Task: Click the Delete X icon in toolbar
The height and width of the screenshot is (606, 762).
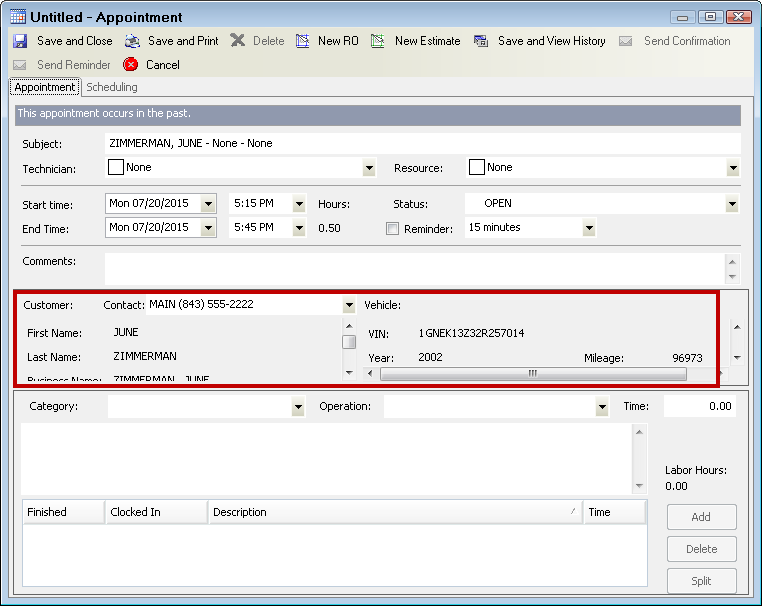Action: point(237,41)
